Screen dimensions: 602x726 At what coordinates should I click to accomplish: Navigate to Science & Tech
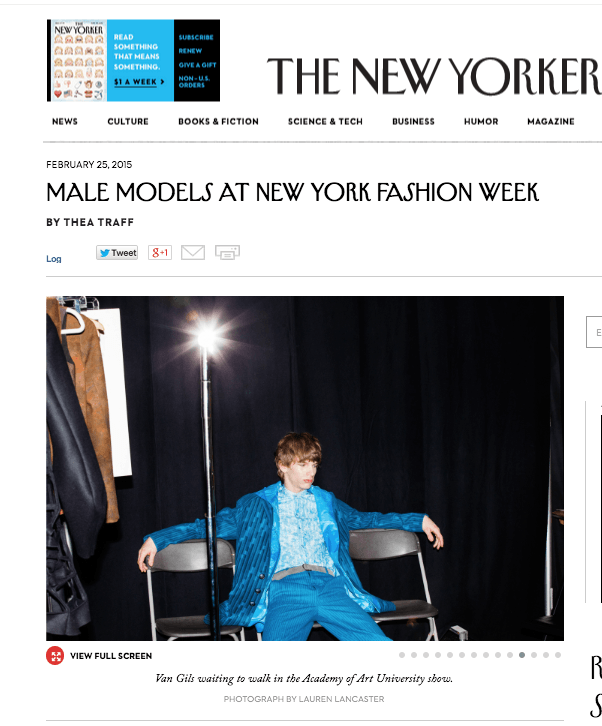325,121
